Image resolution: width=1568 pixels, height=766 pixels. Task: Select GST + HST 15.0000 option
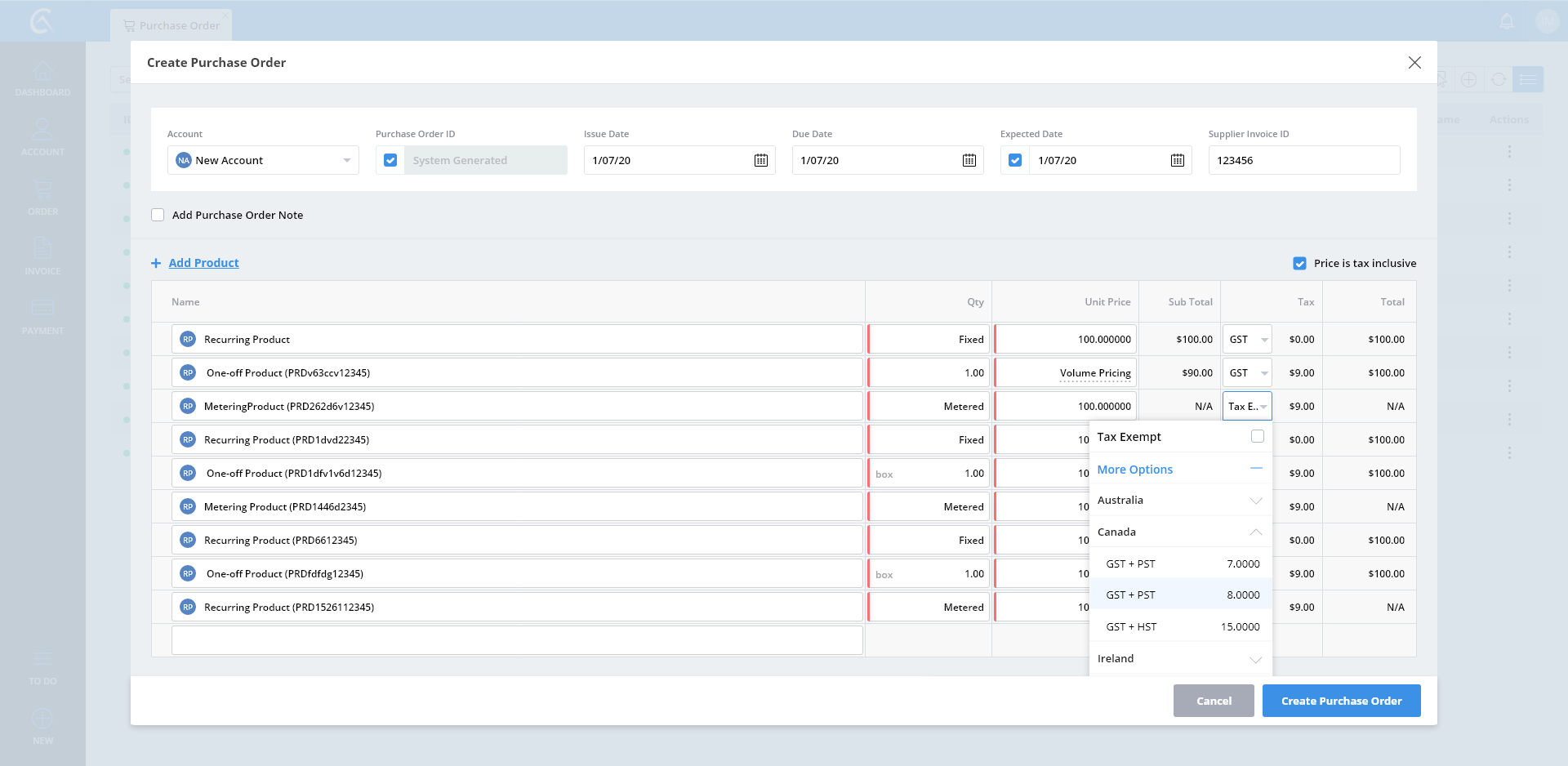click(x=1182, y=626)
